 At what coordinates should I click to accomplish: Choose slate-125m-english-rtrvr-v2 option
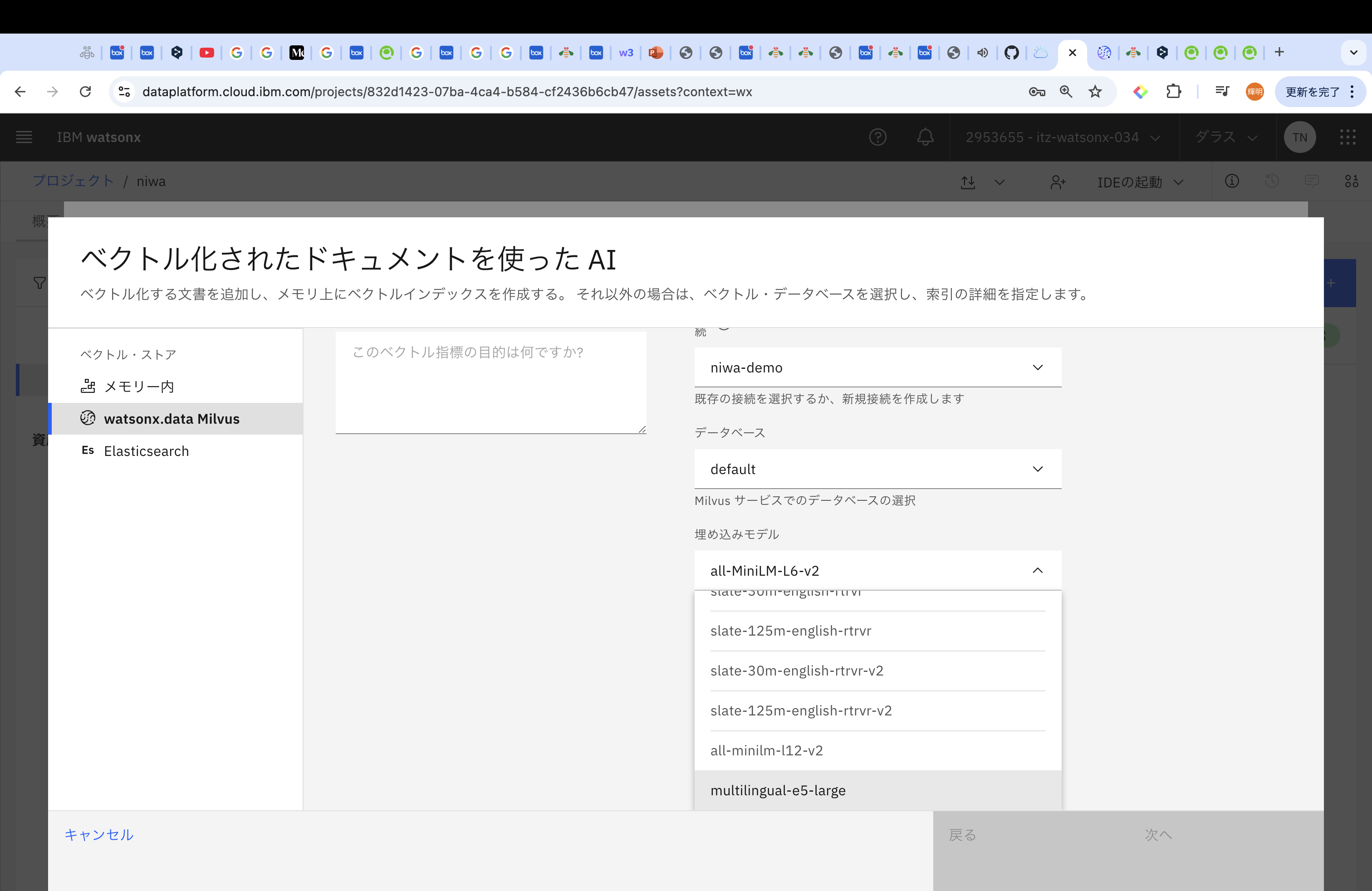[x=801, y=711]
